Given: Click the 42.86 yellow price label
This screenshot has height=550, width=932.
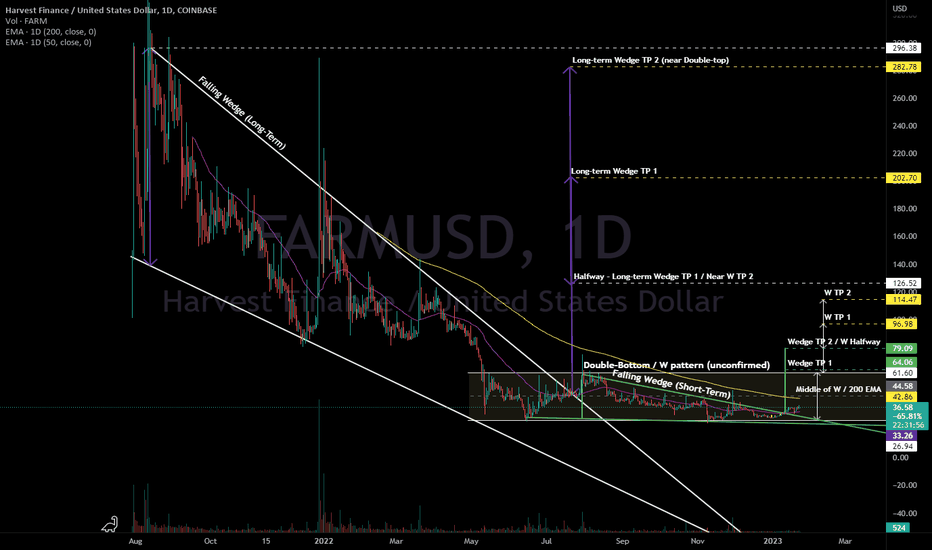Looking at the screenshot, I should click(x=903, y=397).
